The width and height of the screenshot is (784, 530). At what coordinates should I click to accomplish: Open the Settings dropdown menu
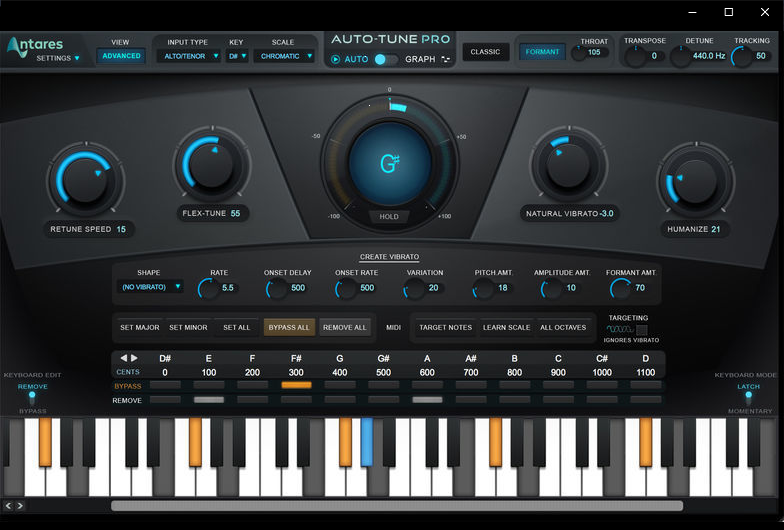coord(58,58)
